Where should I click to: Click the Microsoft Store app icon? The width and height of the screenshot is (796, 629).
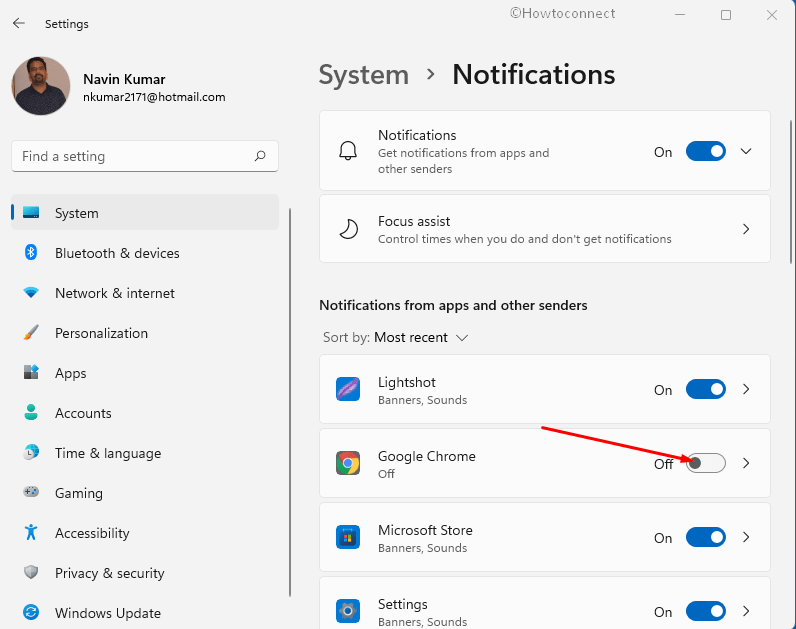(348, 537)
